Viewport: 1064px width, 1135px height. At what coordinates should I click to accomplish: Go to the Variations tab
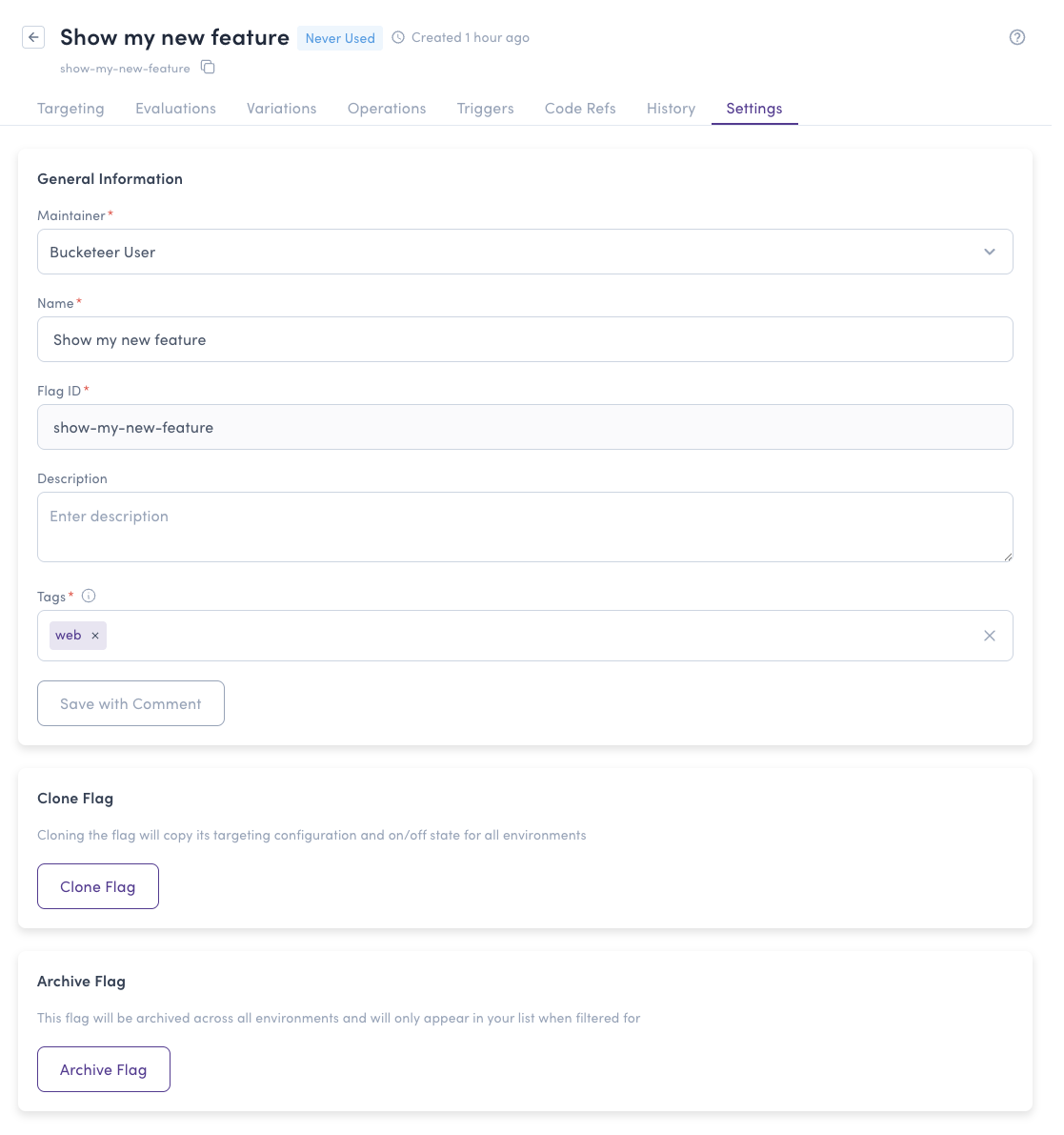coord(281,108)
